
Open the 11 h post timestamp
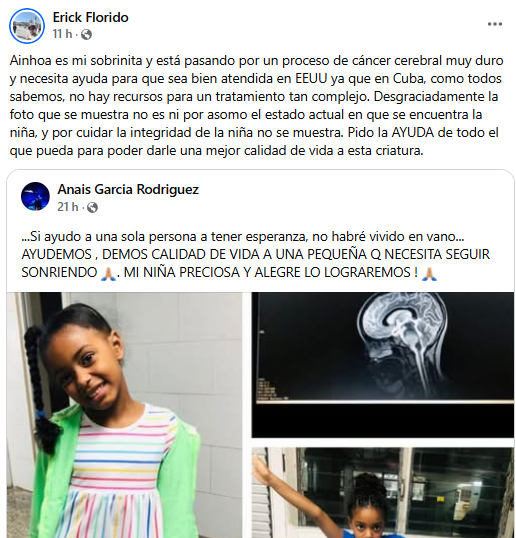coord(62,34)
